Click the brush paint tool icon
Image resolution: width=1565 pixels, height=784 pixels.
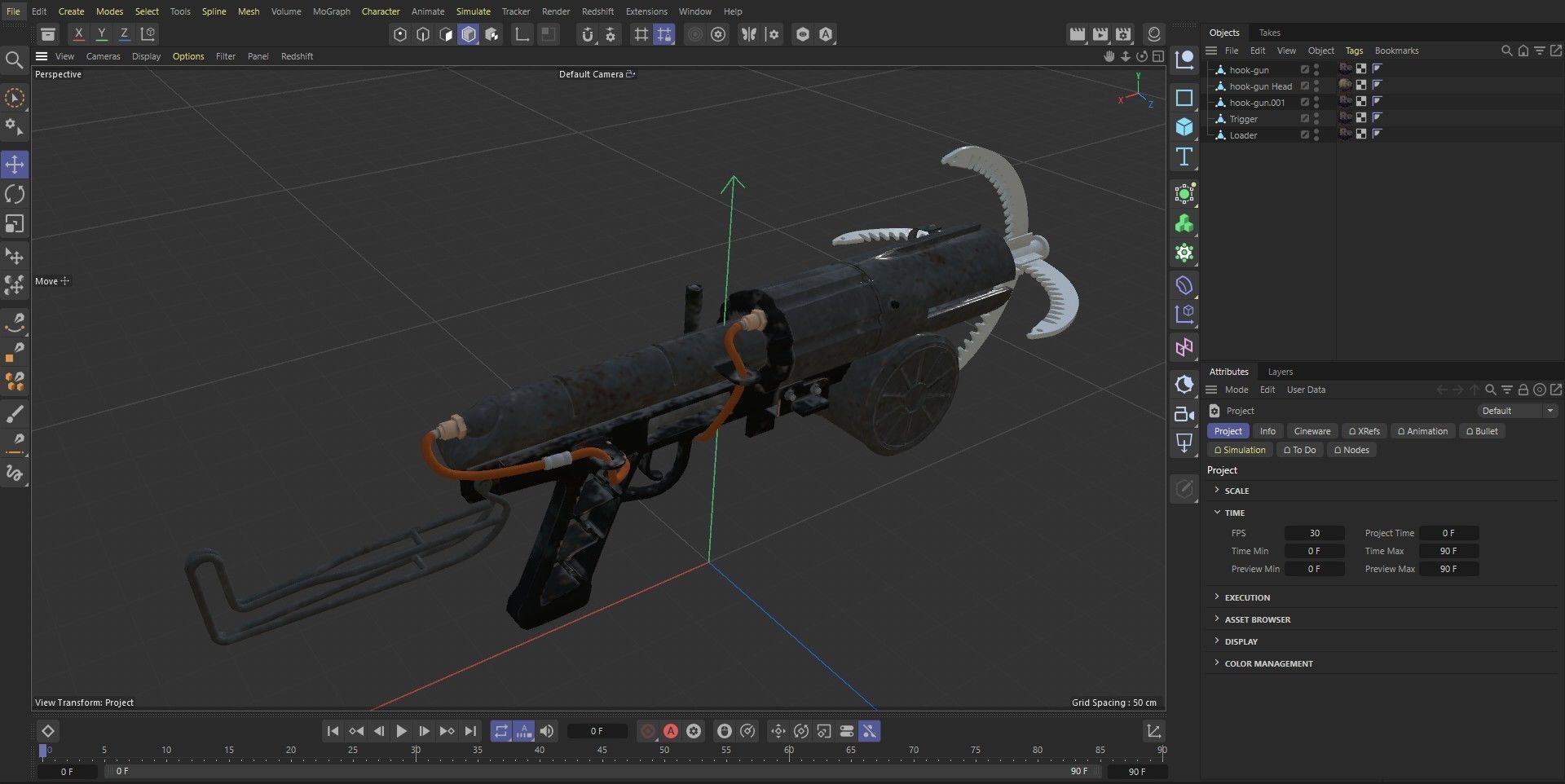coord(15,414)
